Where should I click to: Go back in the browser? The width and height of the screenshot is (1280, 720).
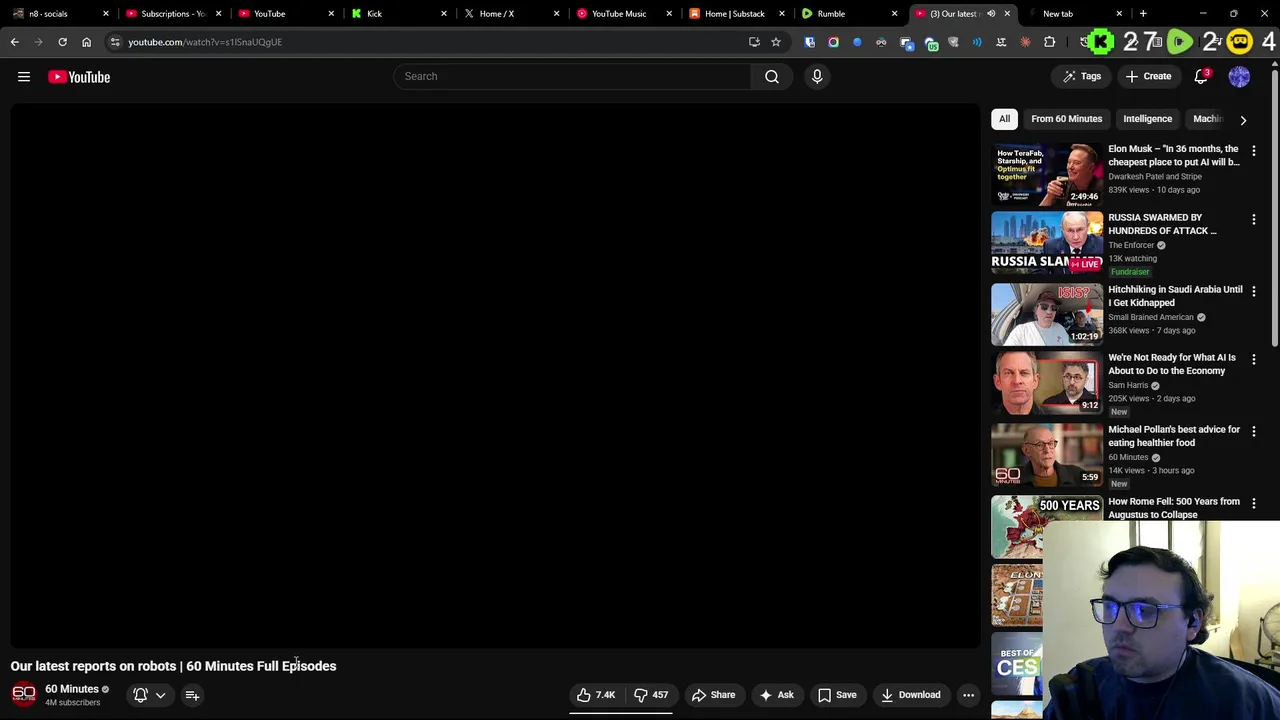14,42
